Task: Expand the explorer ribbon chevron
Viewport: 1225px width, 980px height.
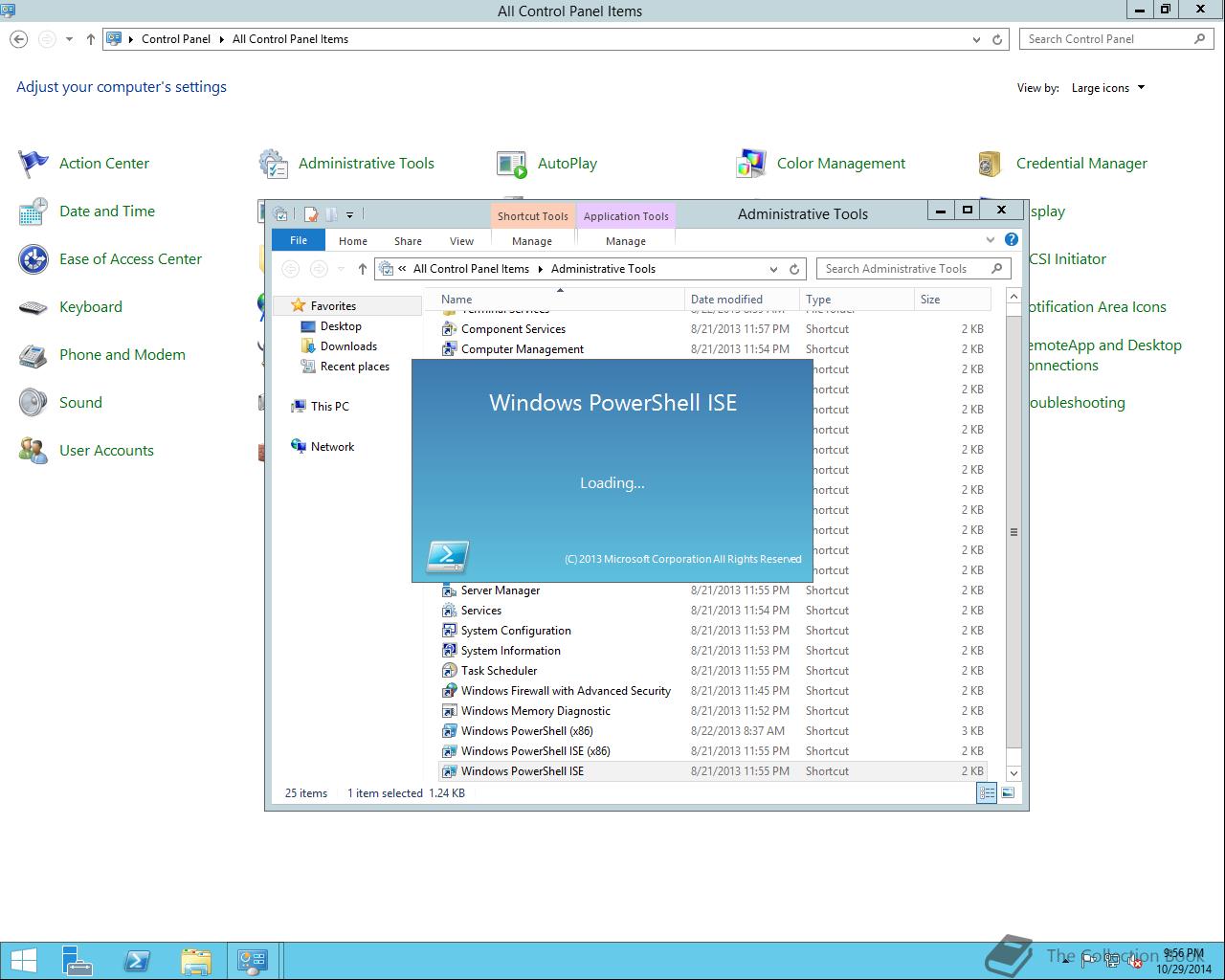Action: pyautogui.click(x=991, y=240)
